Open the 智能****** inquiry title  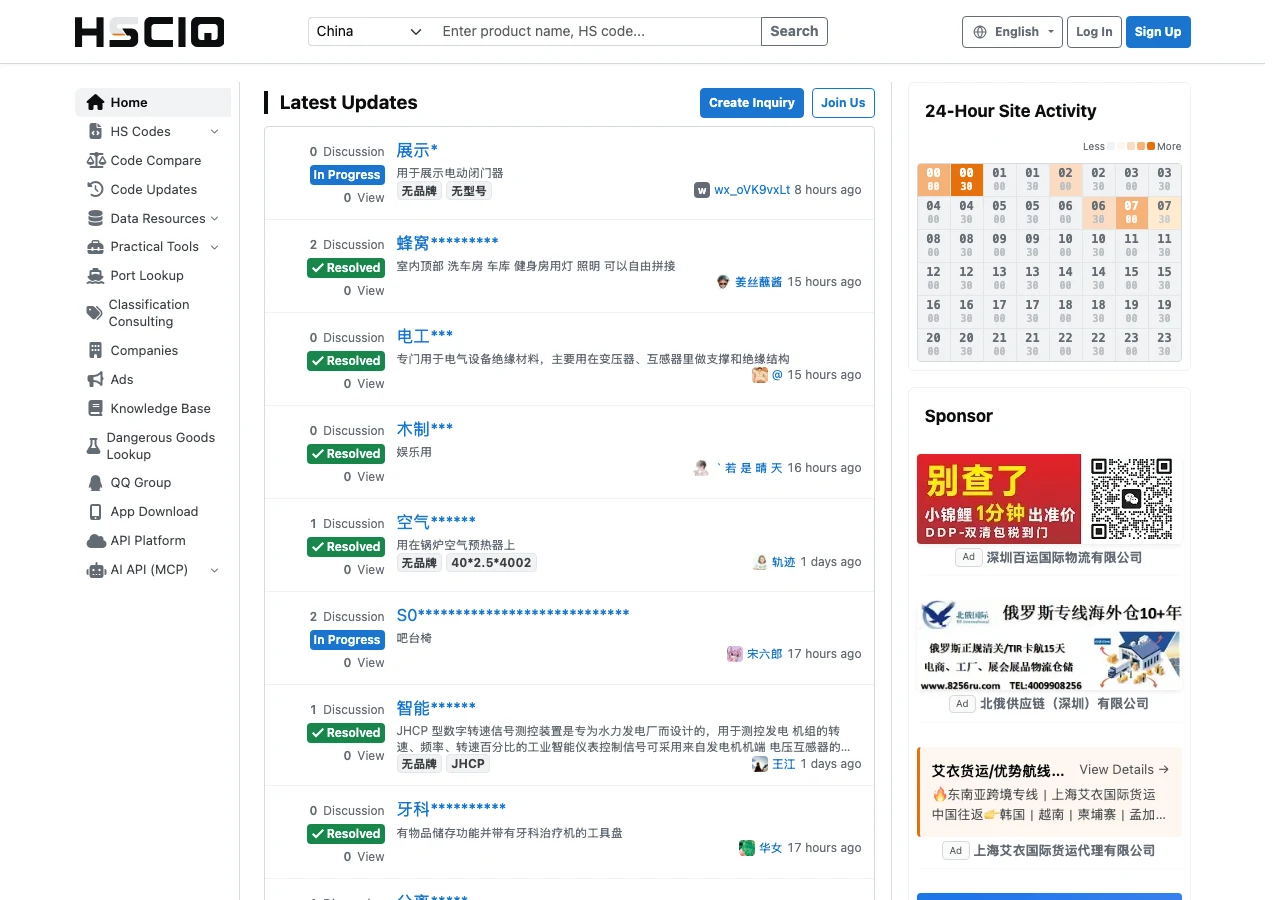(x=436, y=708)
